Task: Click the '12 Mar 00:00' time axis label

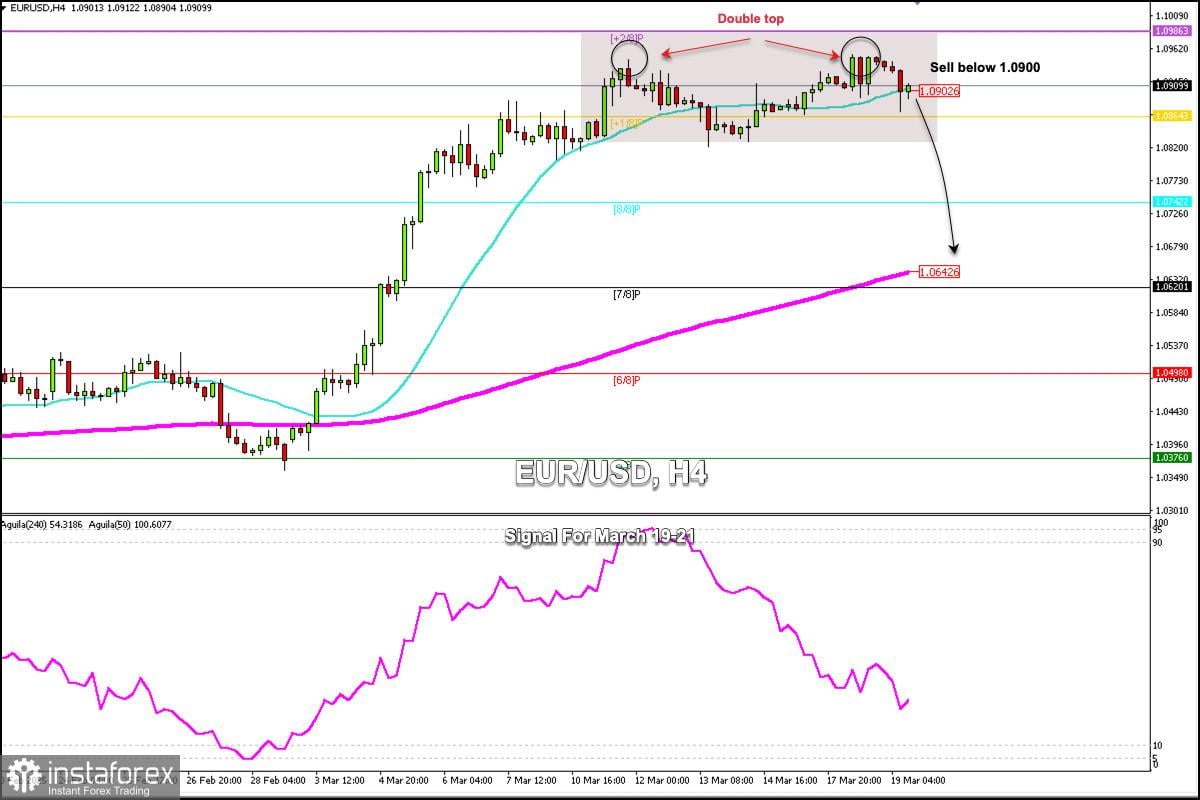Action: click(x=663, y=780)
